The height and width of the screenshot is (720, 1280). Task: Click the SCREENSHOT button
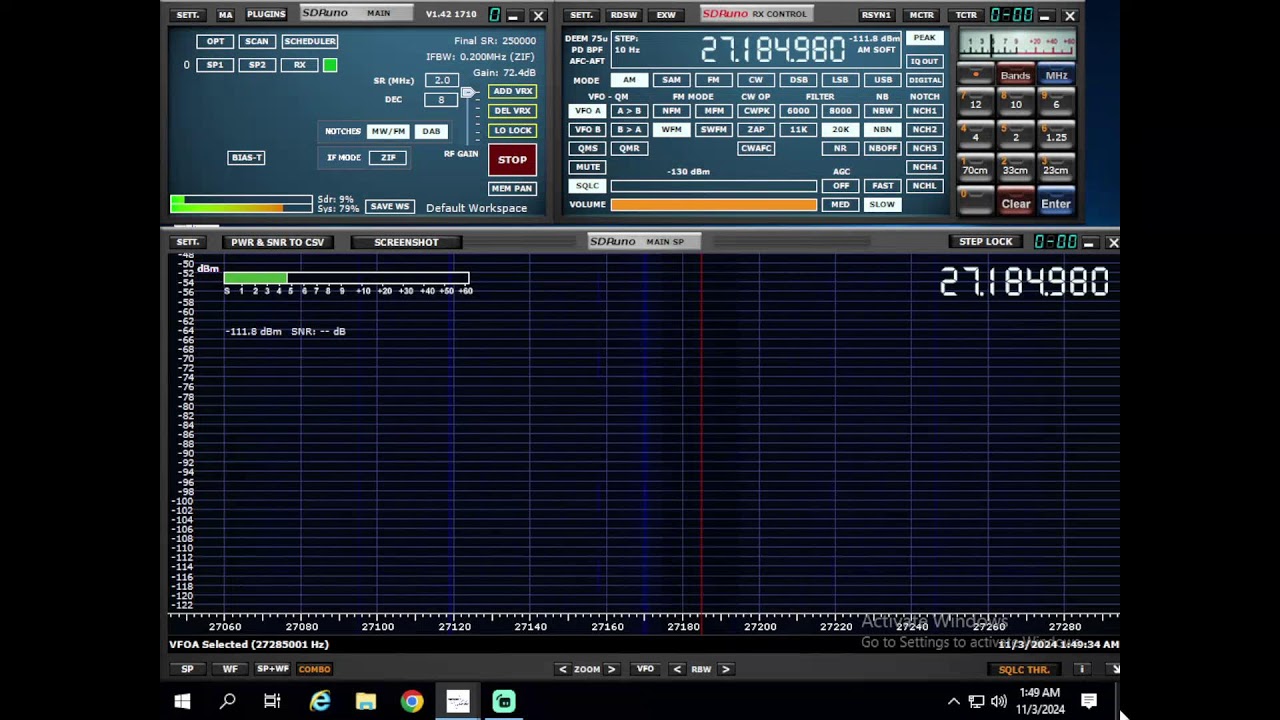[406, 242]
